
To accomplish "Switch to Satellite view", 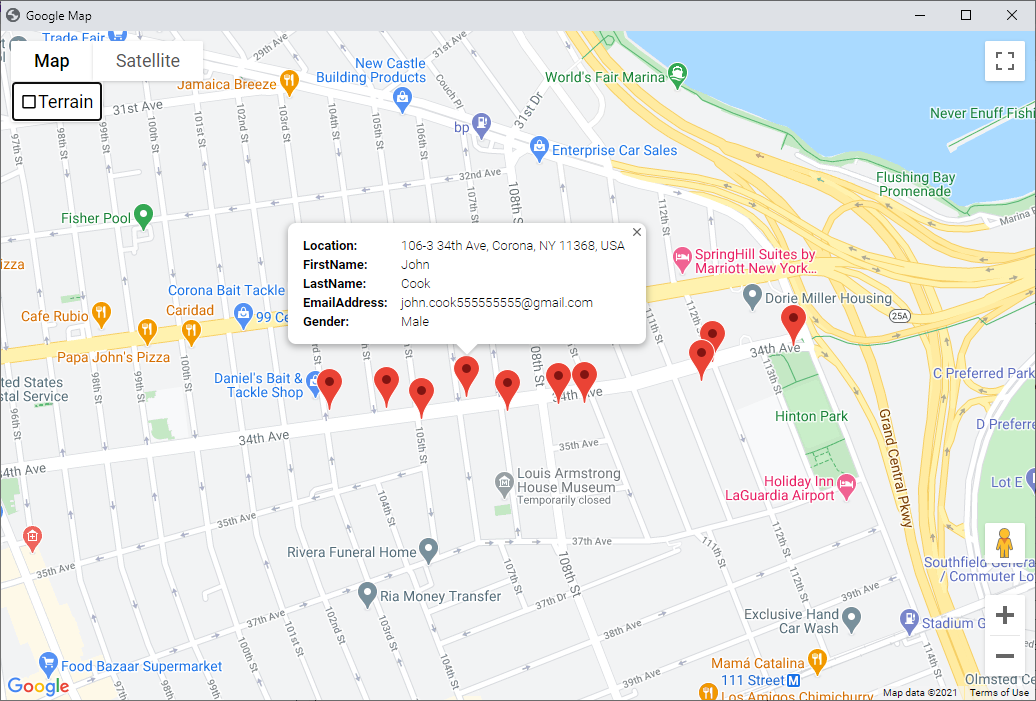I will point(148,61).
